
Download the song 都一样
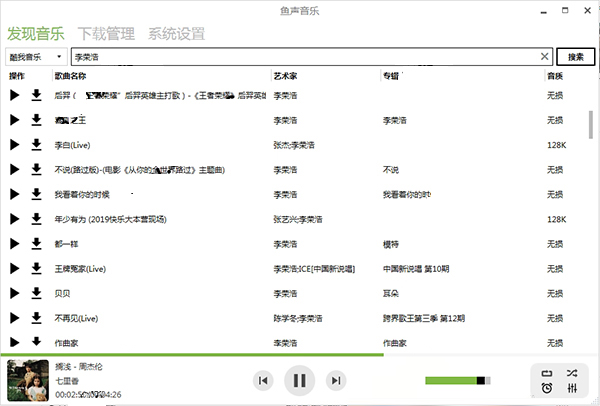pyautogui.click(x=36, y=244)
